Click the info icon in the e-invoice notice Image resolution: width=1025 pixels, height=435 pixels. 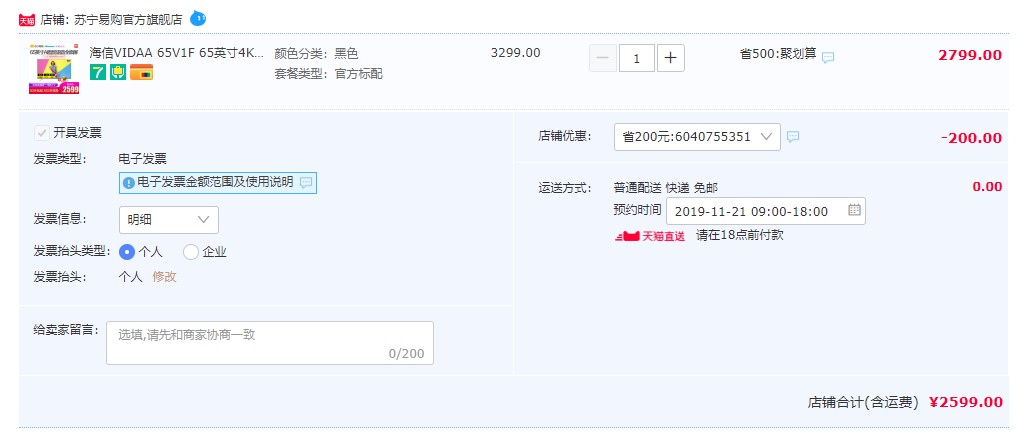129,183
